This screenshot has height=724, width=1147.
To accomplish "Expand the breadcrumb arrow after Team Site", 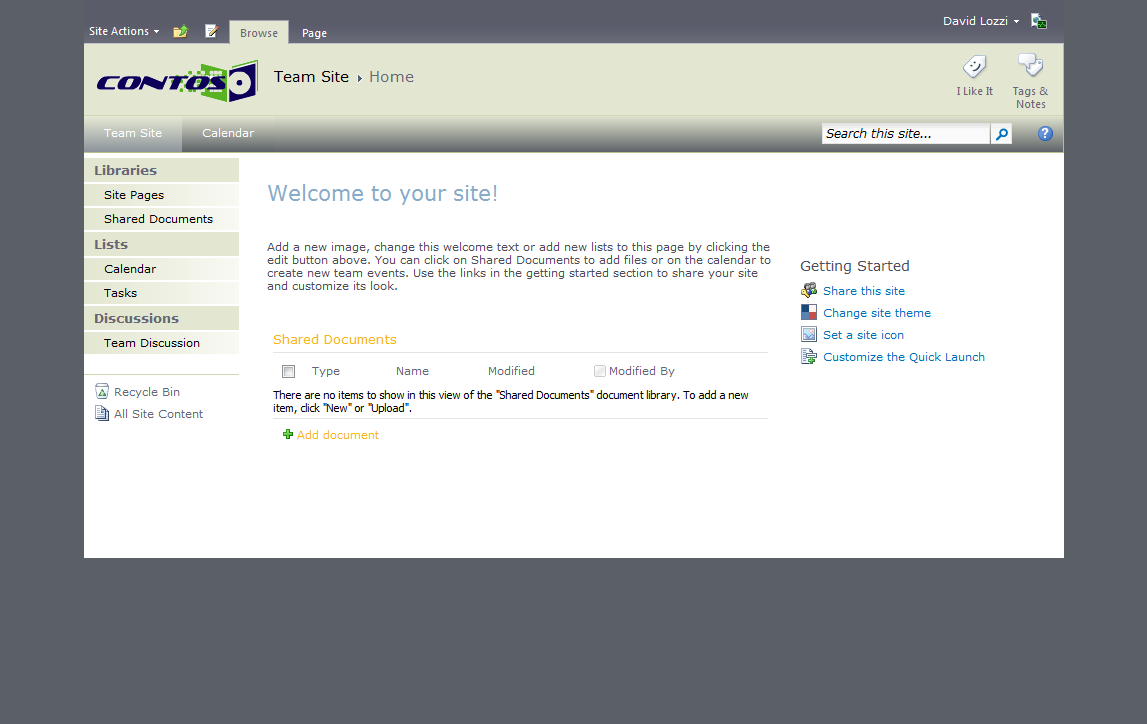I will point(359,78).
